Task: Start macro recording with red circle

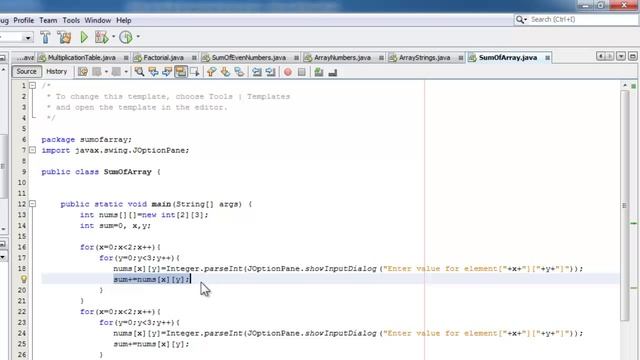Action: [x=288, y=72]
